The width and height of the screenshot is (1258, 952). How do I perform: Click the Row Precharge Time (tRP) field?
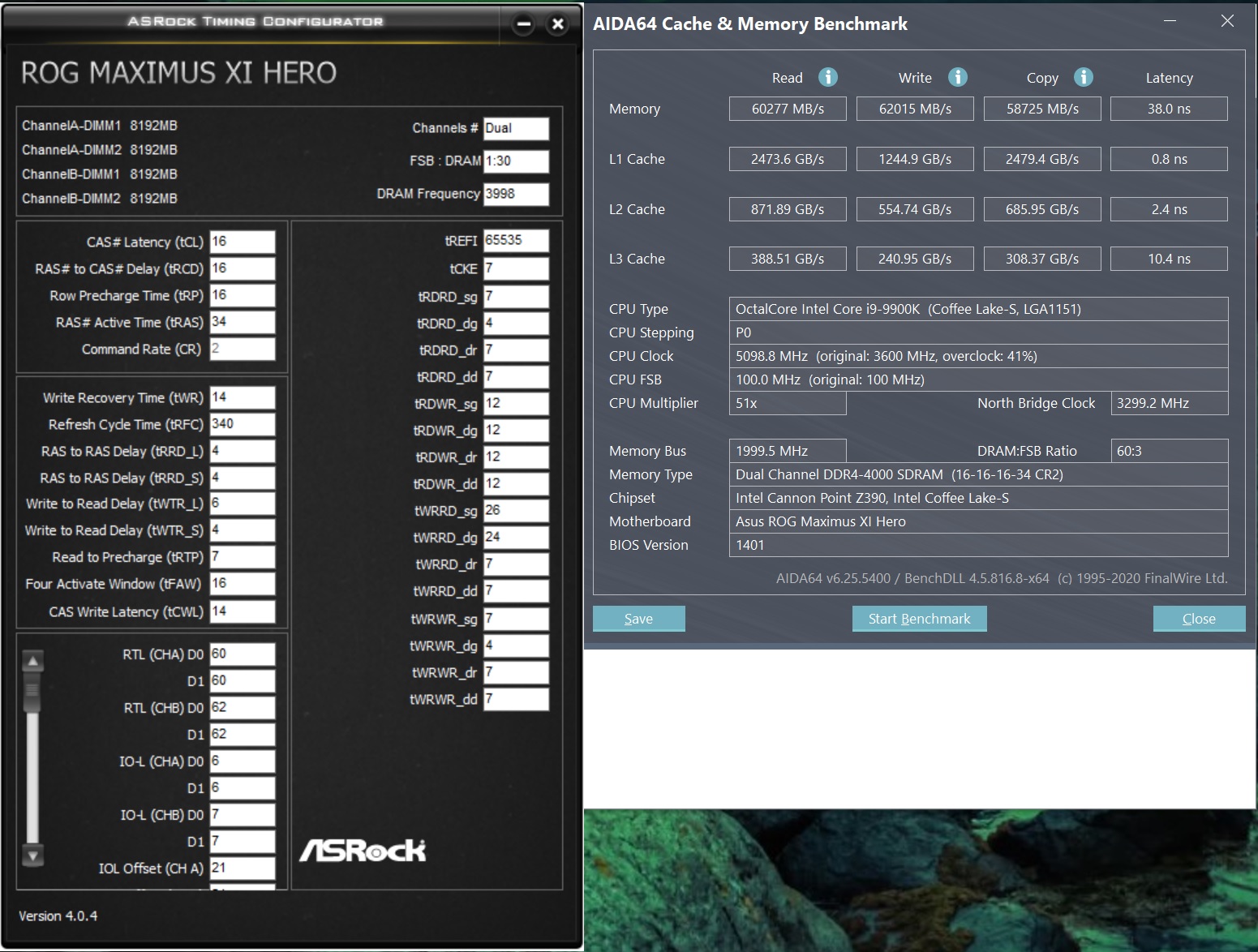tap(243, 295)
